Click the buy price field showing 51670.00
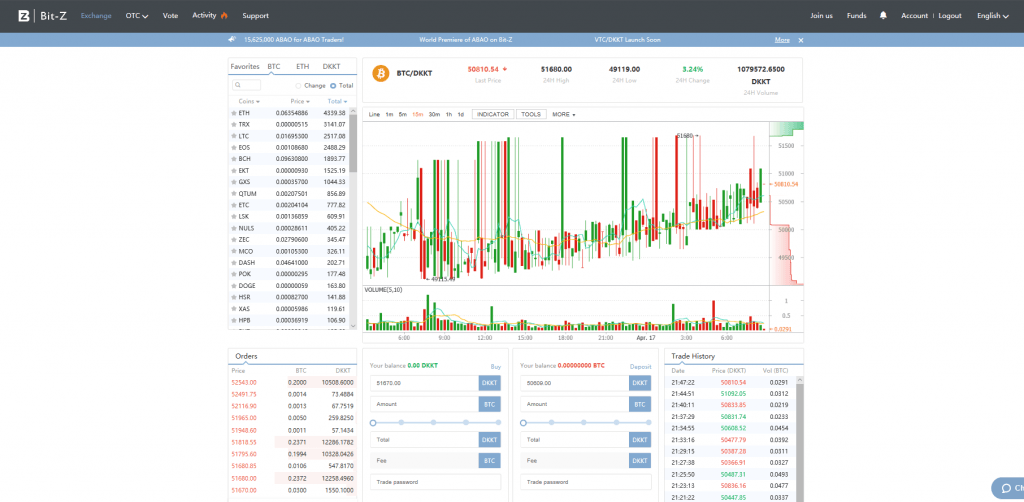 424,383
